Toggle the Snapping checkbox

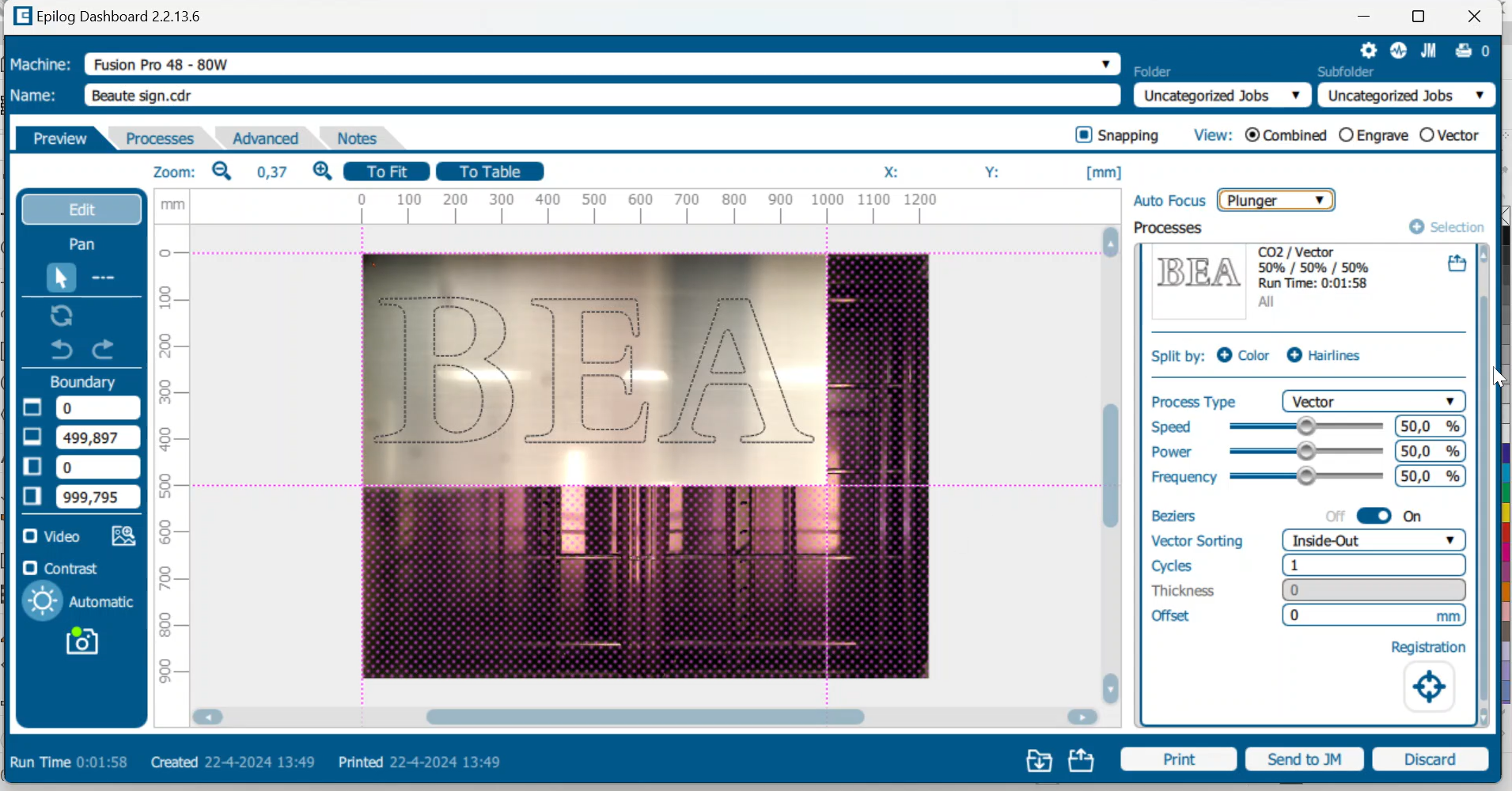[x=1084, y=135]
